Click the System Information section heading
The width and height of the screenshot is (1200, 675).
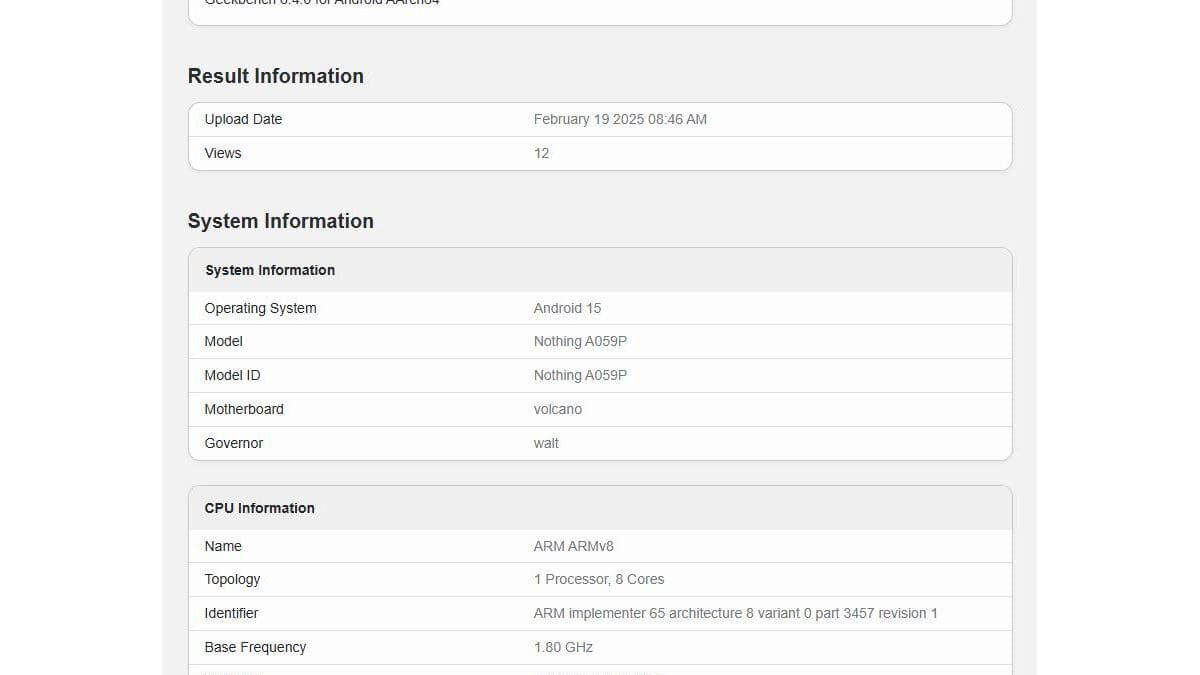click(x=280, y=221)
